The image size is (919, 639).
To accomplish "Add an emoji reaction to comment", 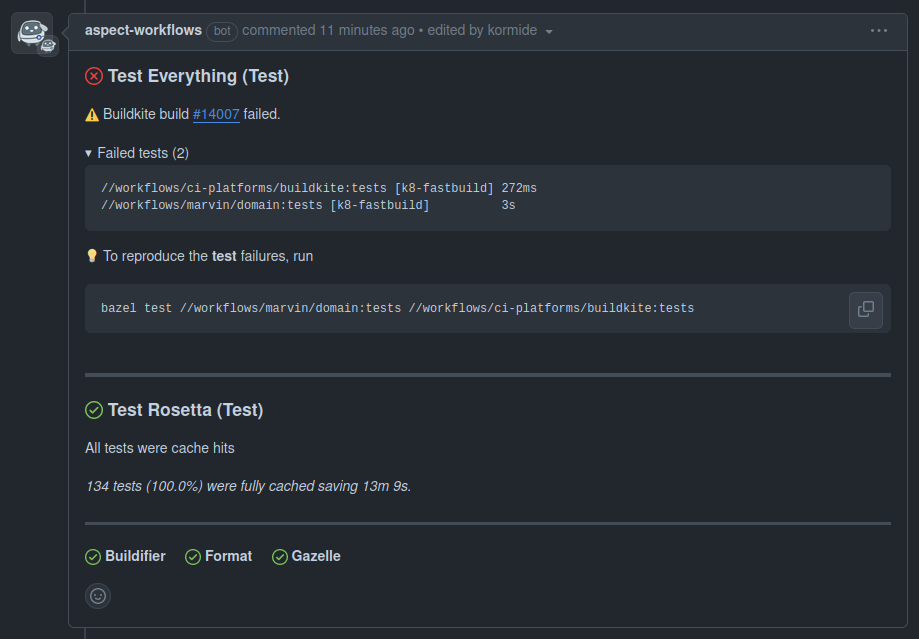I will coord(98,596).
